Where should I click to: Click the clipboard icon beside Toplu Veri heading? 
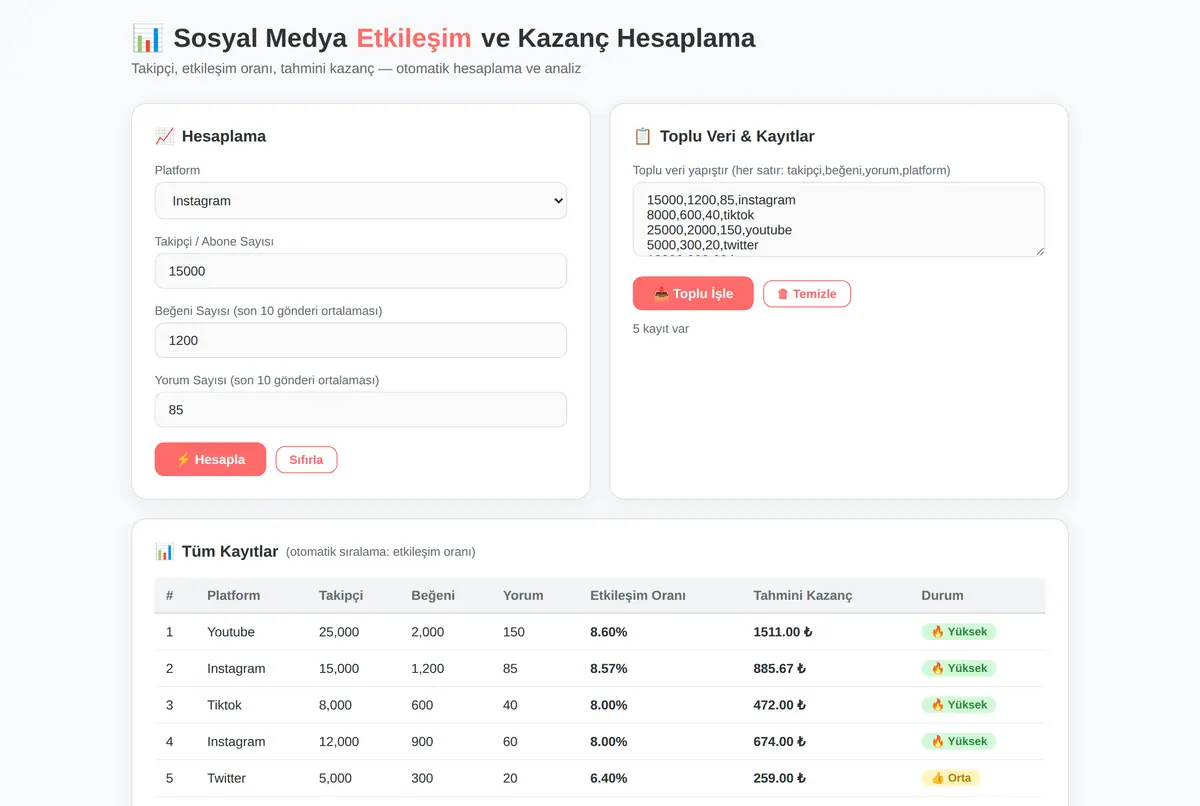(643, 136)
